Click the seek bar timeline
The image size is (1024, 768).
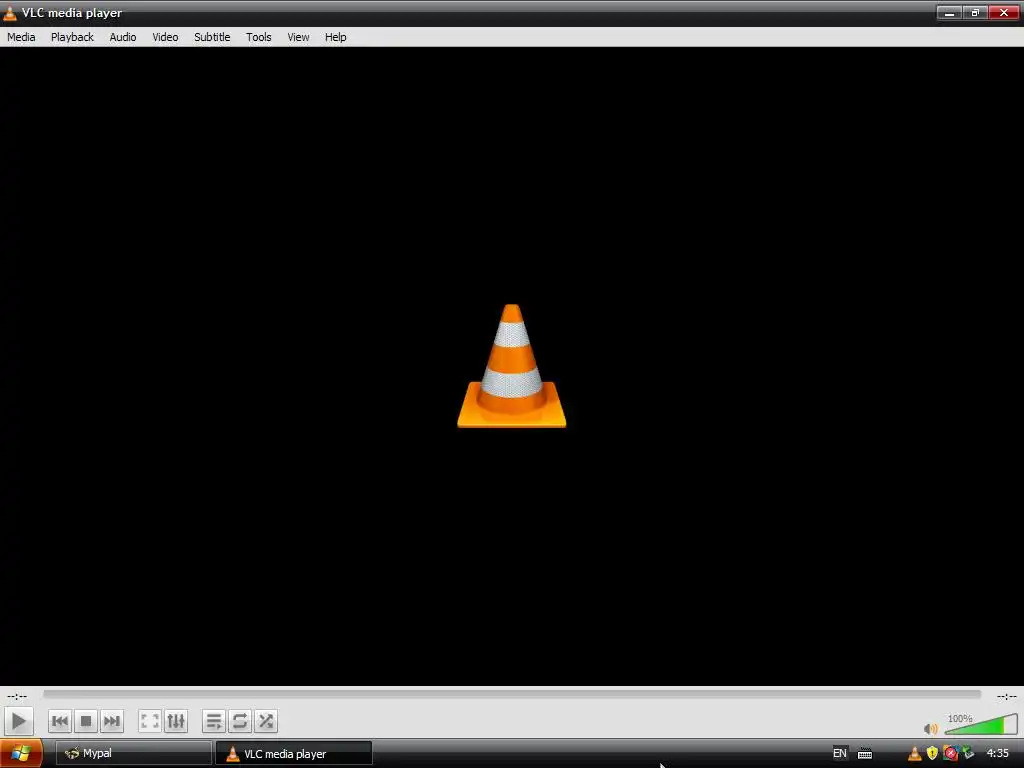point(512,694)
